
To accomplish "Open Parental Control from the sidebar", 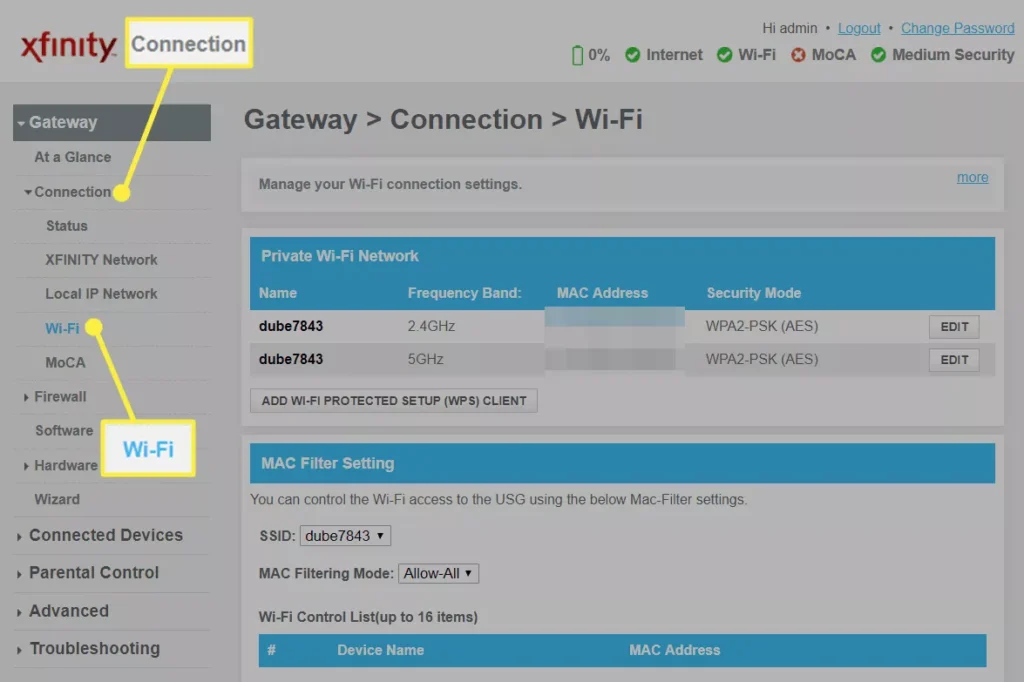I will (96, 573).
